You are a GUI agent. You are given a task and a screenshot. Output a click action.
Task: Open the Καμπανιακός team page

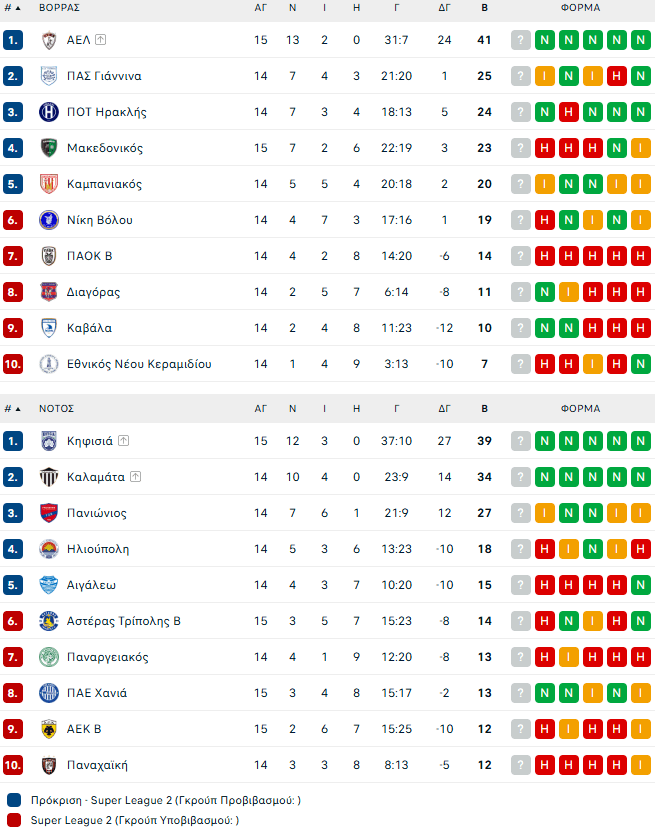tap(104, 184)
